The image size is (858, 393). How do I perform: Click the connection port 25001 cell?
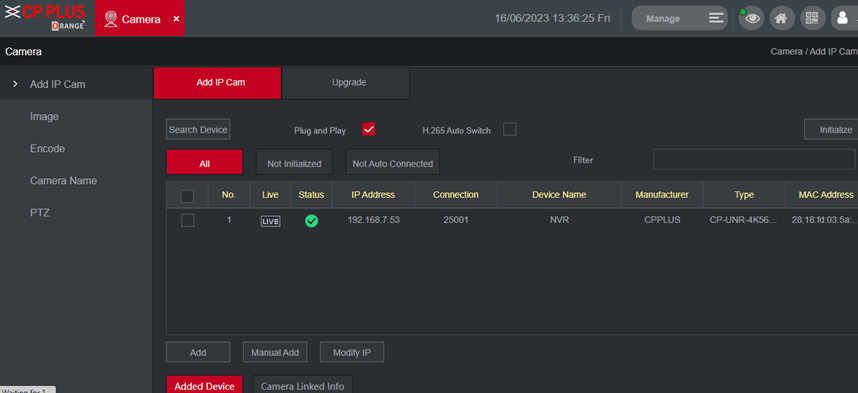[455, 220]
